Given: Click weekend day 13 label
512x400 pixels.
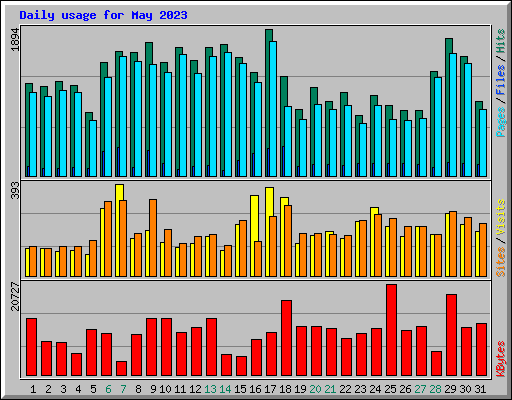Looking at the screenshot, I should (210, 389).
